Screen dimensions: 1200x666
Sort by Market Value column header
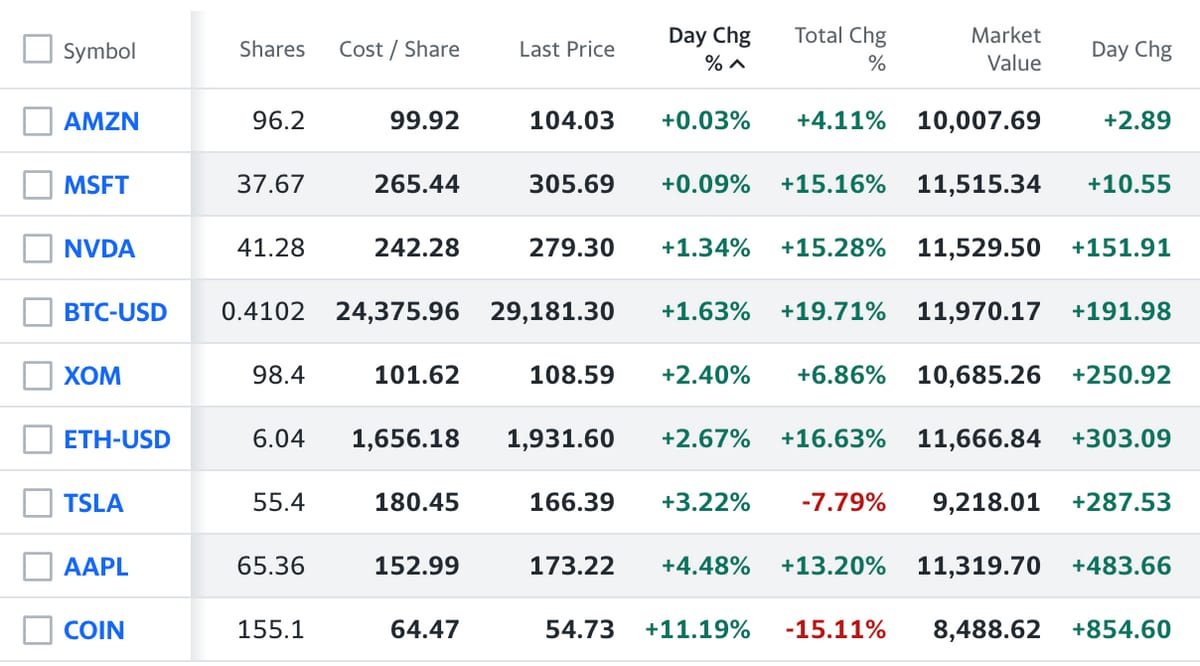[1005, 49]
